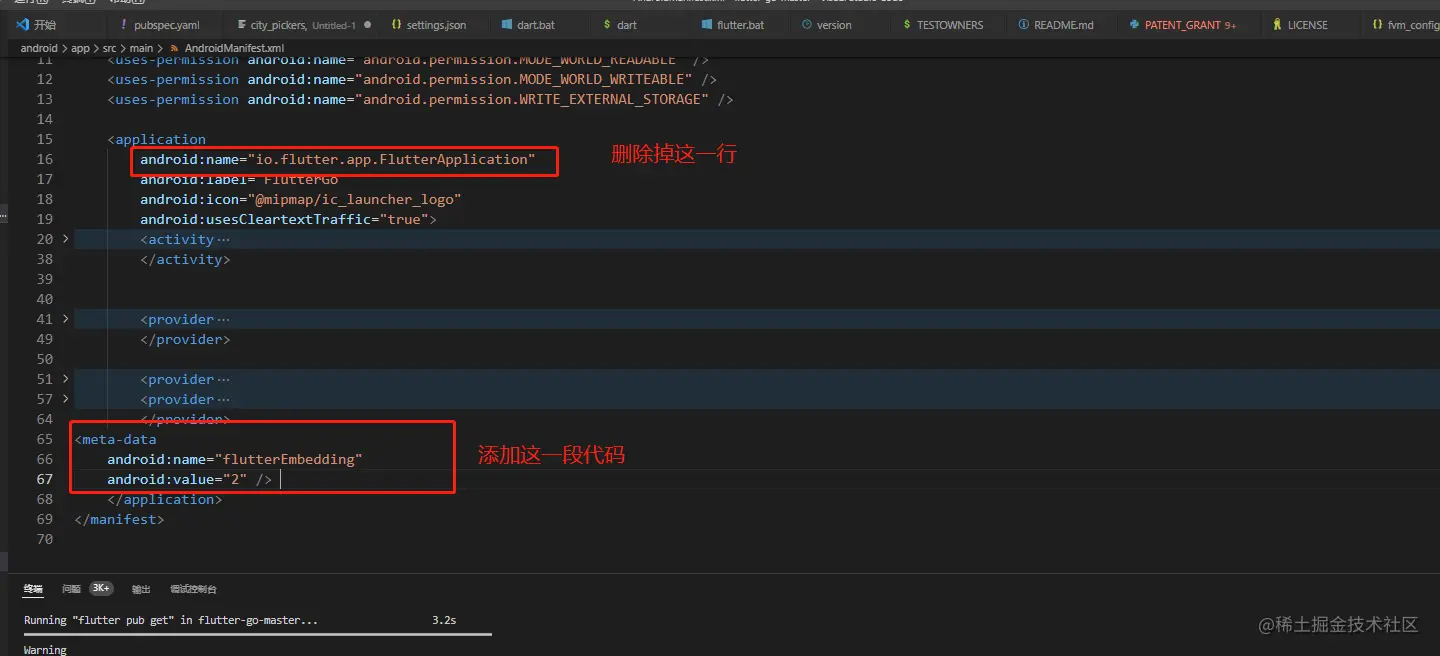Image resolution: width=1440 pixels, height=656 pixels.
Task: Click the Warning text in terminal
Action: [45, 649]
